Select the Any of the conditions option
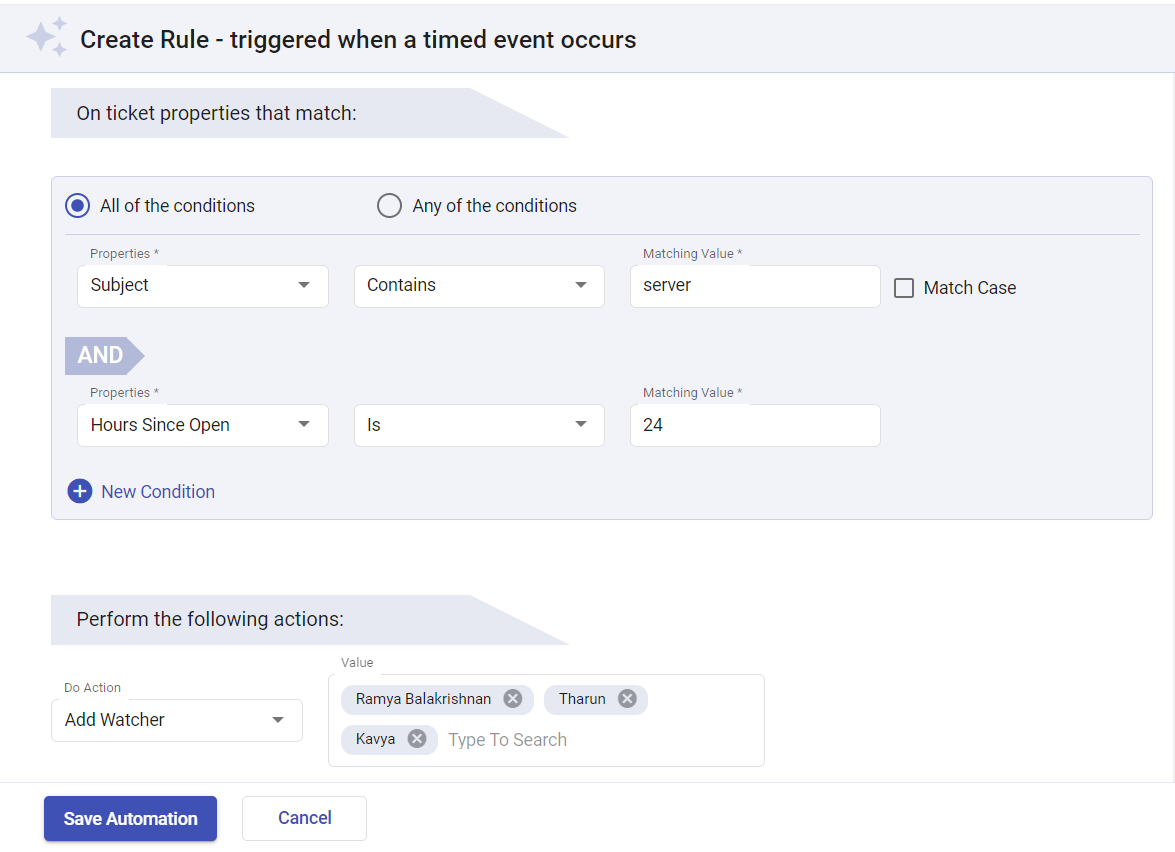 pyautogui.click(x=389, y=205)
